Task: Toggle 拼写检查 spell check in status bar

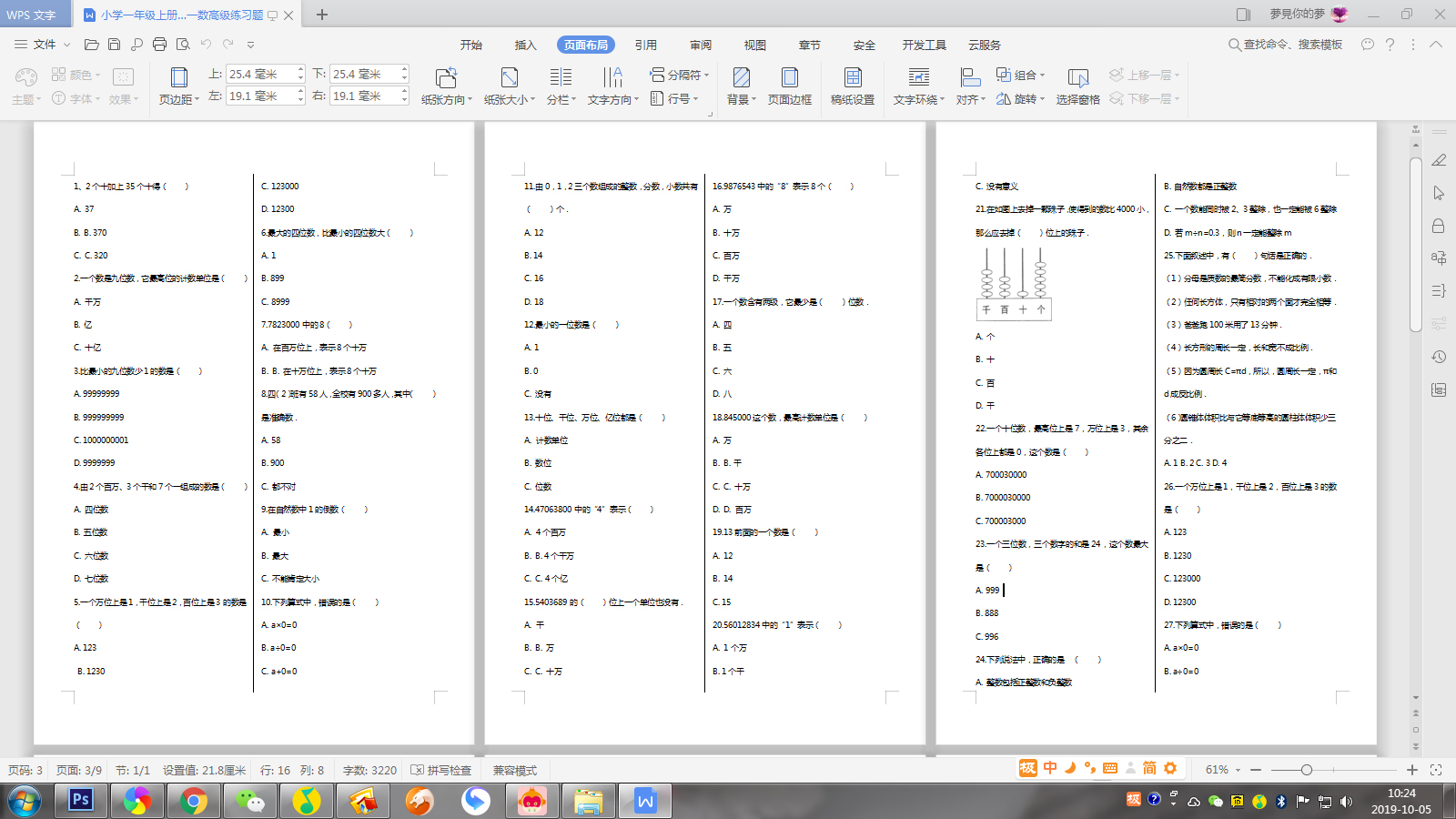Action: pyautogui.click(x=441, y=770)
